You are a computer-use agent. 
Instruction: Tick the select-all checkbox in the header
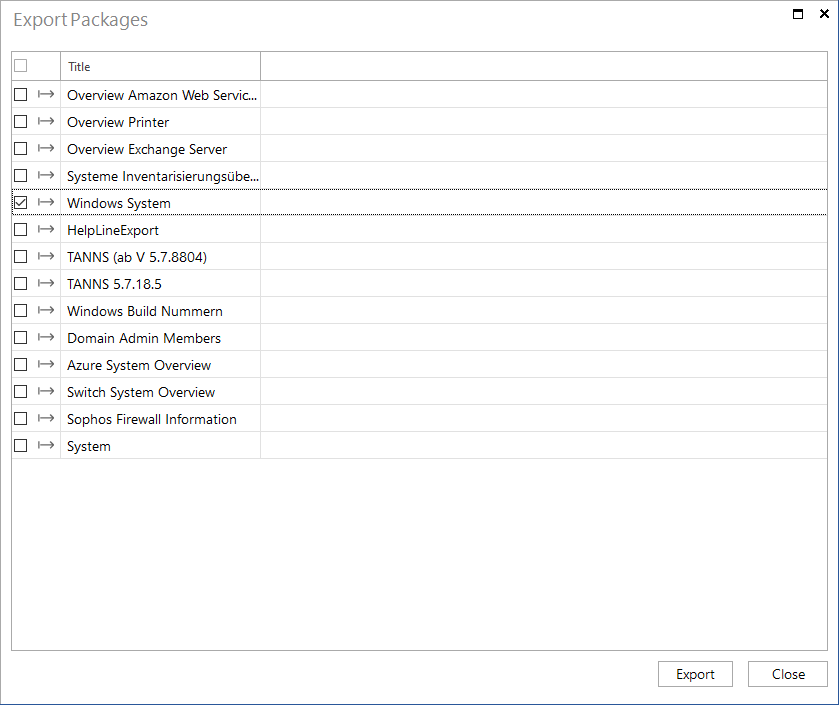(20, 66)
